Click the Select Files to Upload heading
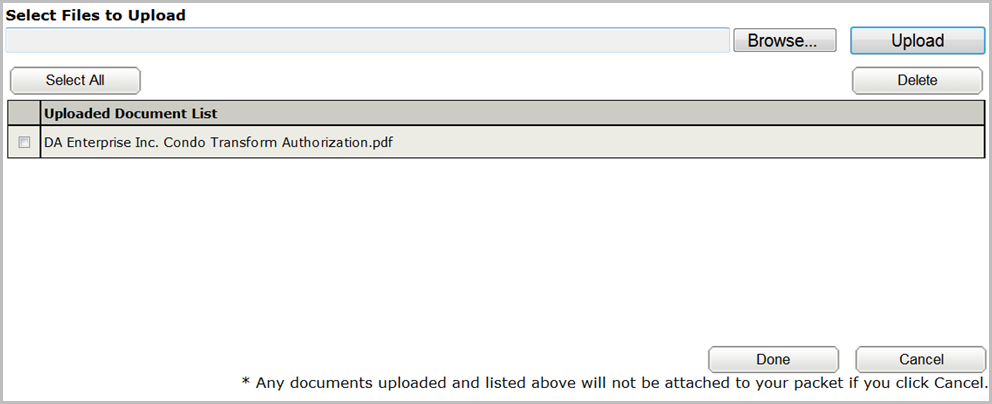This screenshot has height=404, width=992. tap(96, 16)
